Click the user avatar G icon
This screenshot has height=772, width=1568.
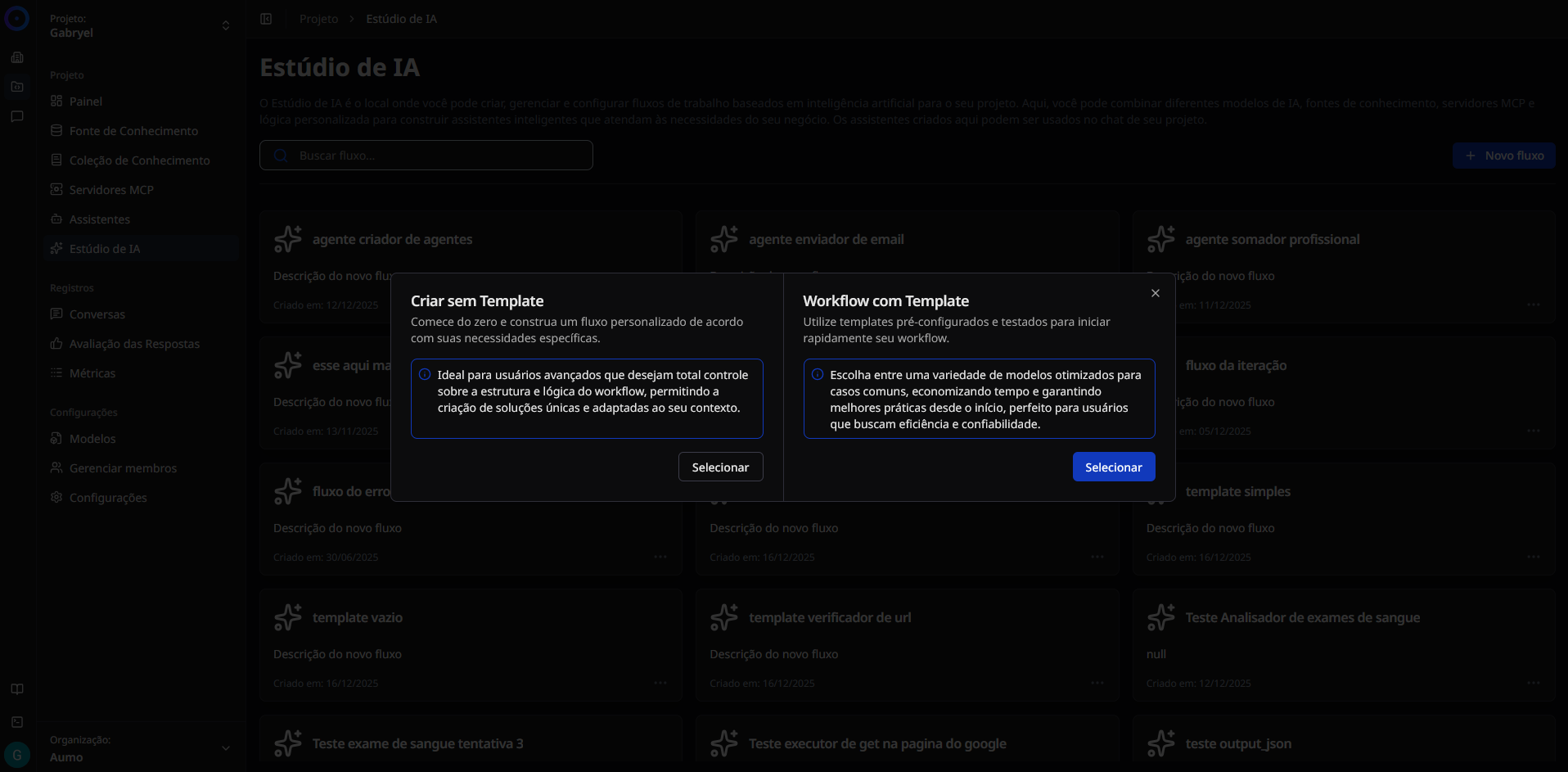pyautogui.click(x=17, y=754)
